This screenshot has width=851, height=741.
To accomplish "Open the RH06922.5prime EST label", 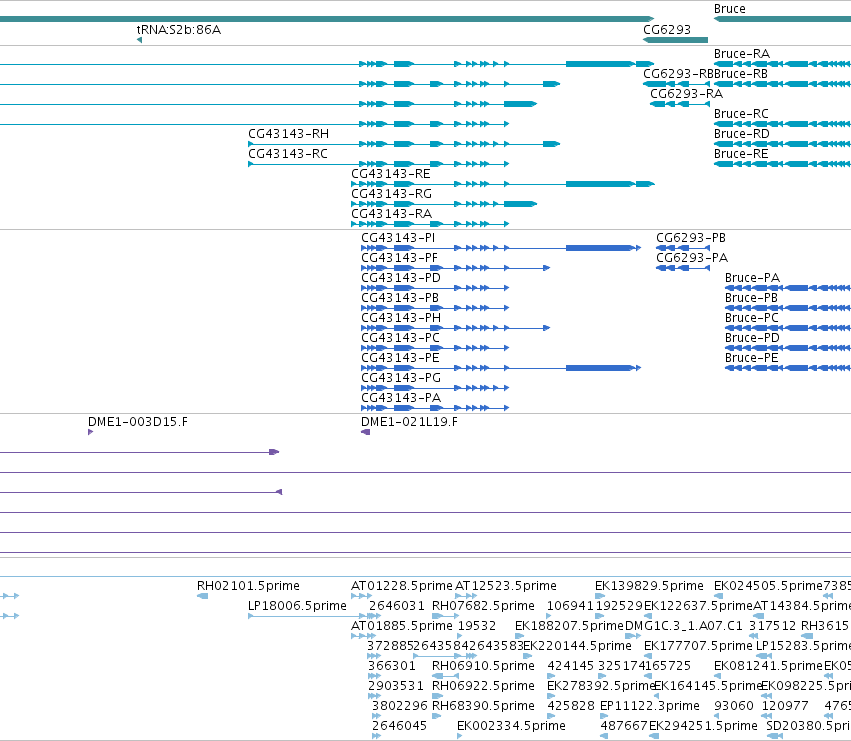I will (x=483, y=686).
